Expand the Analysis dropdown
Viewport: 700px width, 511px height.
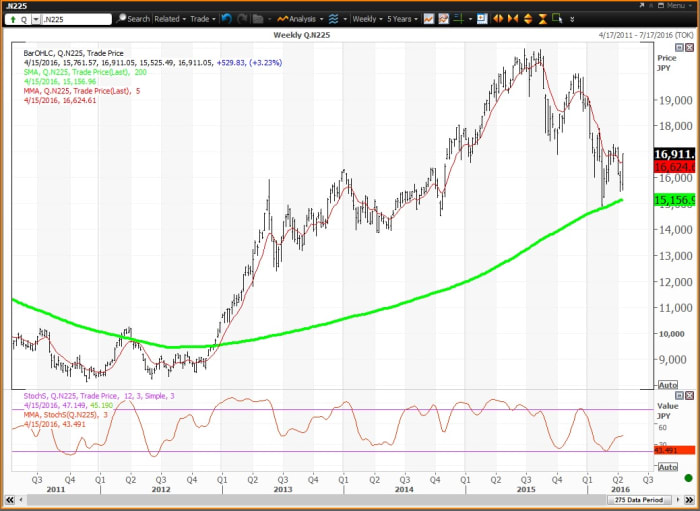(309, 18)
